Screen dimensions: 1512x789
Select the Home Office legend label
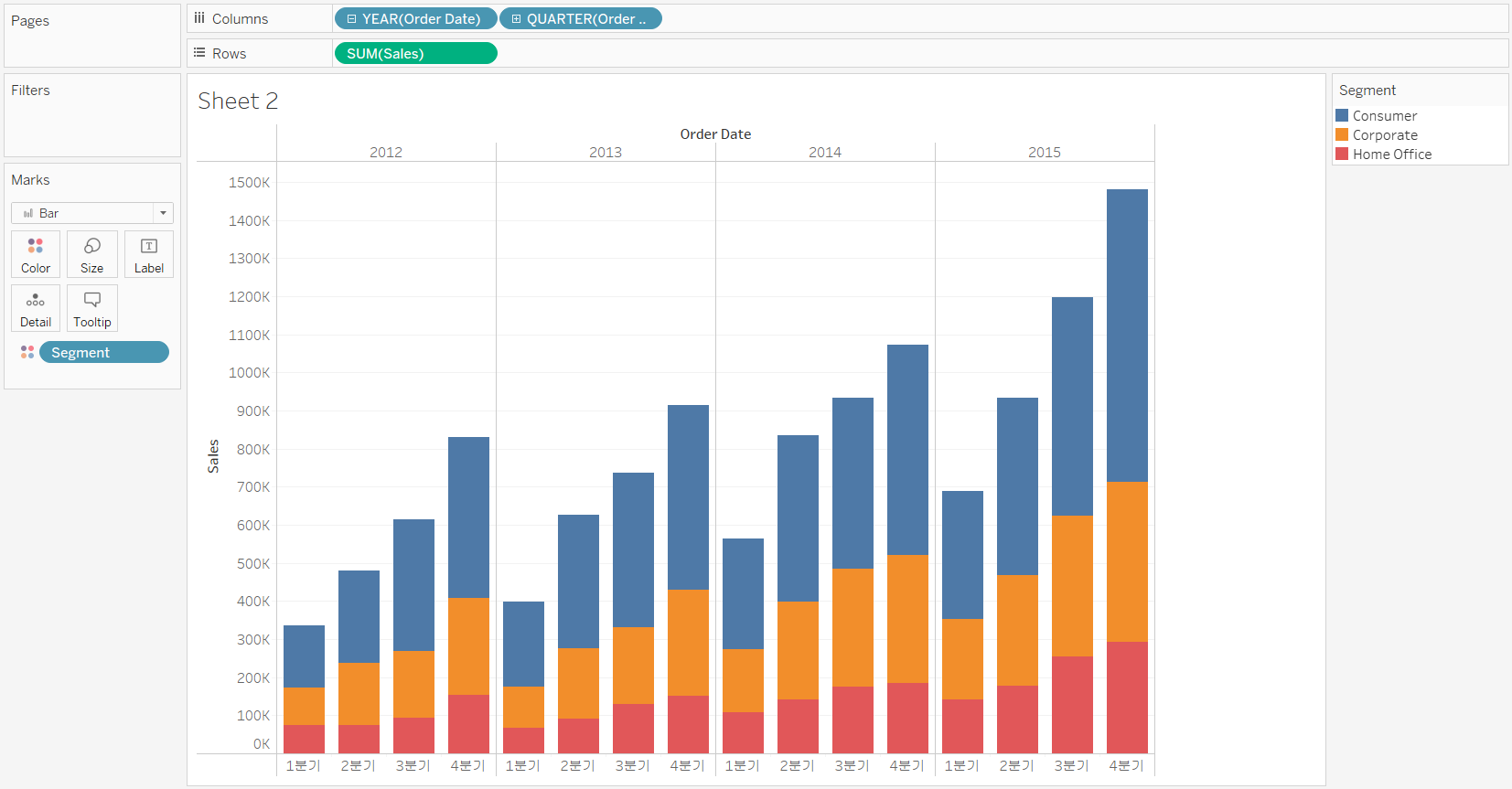coord(1392,155)
